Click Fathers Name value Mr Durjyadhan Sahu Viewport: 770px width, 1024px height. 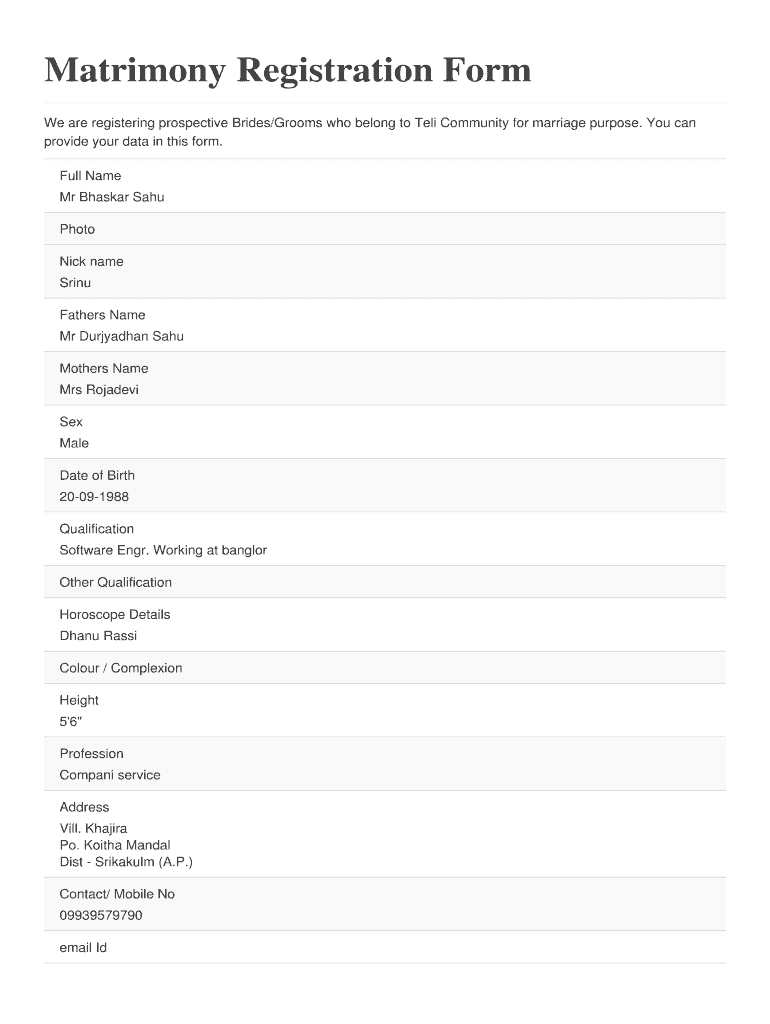pos(121,336)
